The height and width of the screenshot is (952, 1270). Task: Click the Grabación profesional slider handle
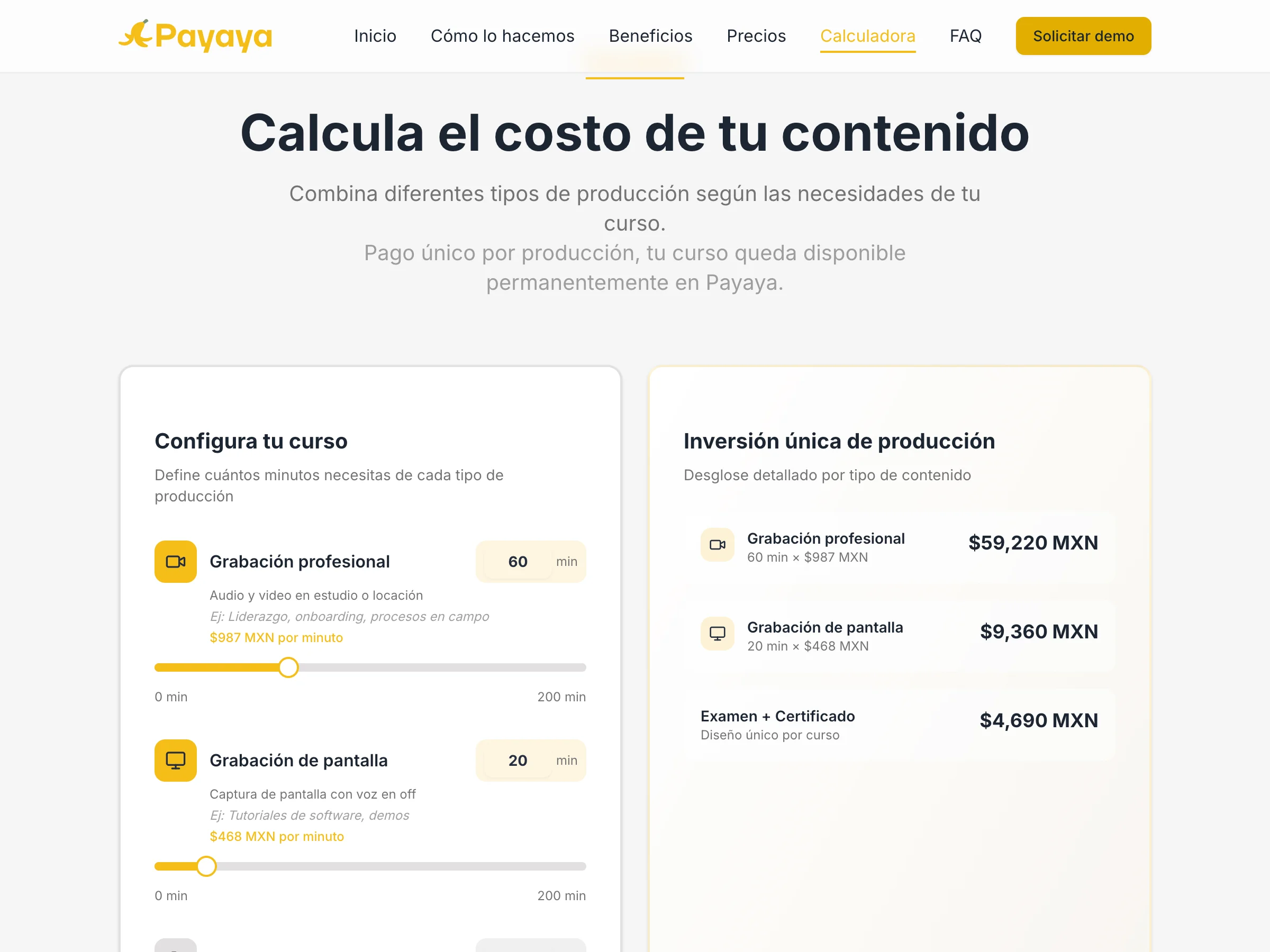coord(289,667)
